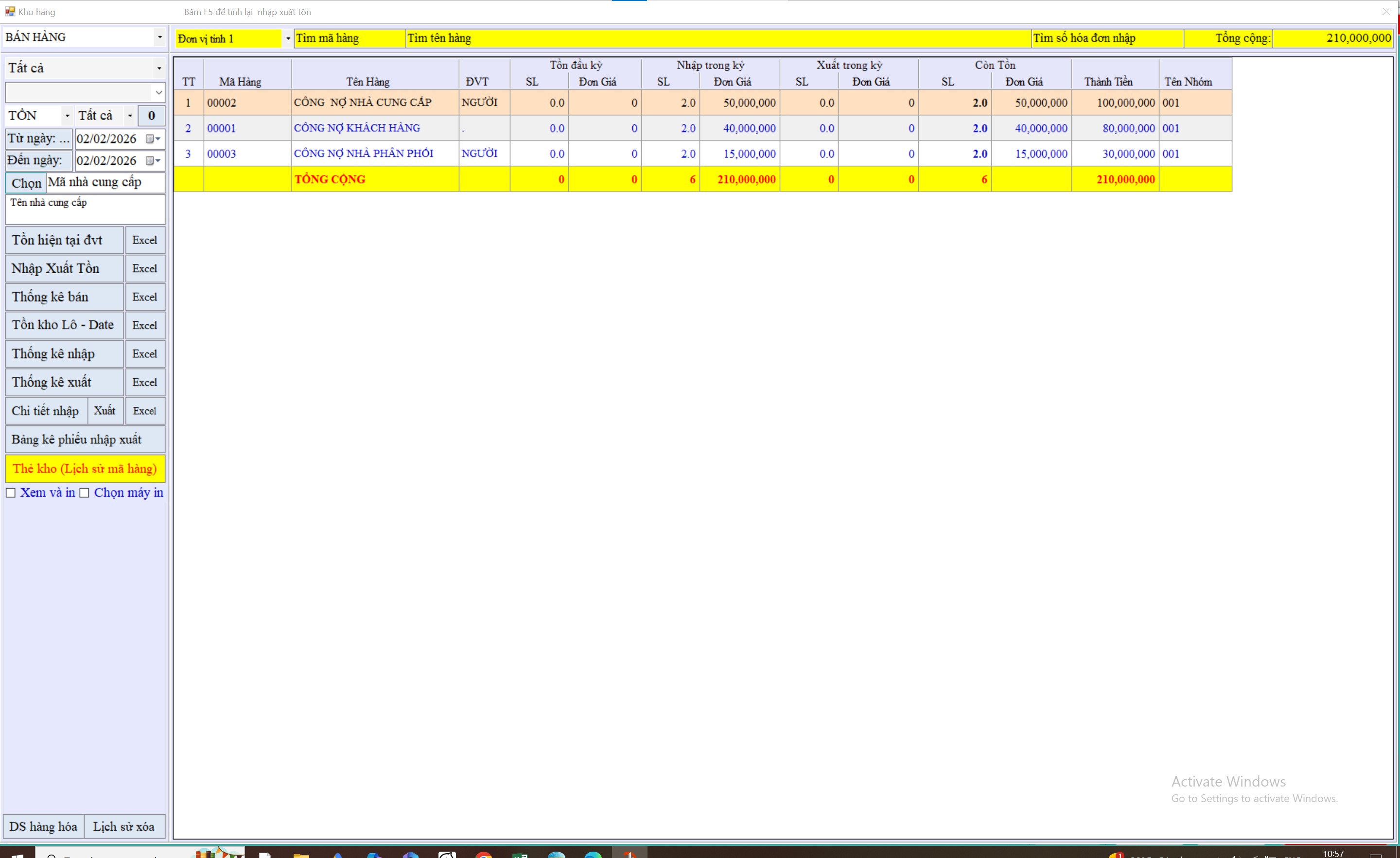Switch to Lịch sử xóa tab
Image resolution: width=1400 pixels, height=858 pixels.
point(124,827)
